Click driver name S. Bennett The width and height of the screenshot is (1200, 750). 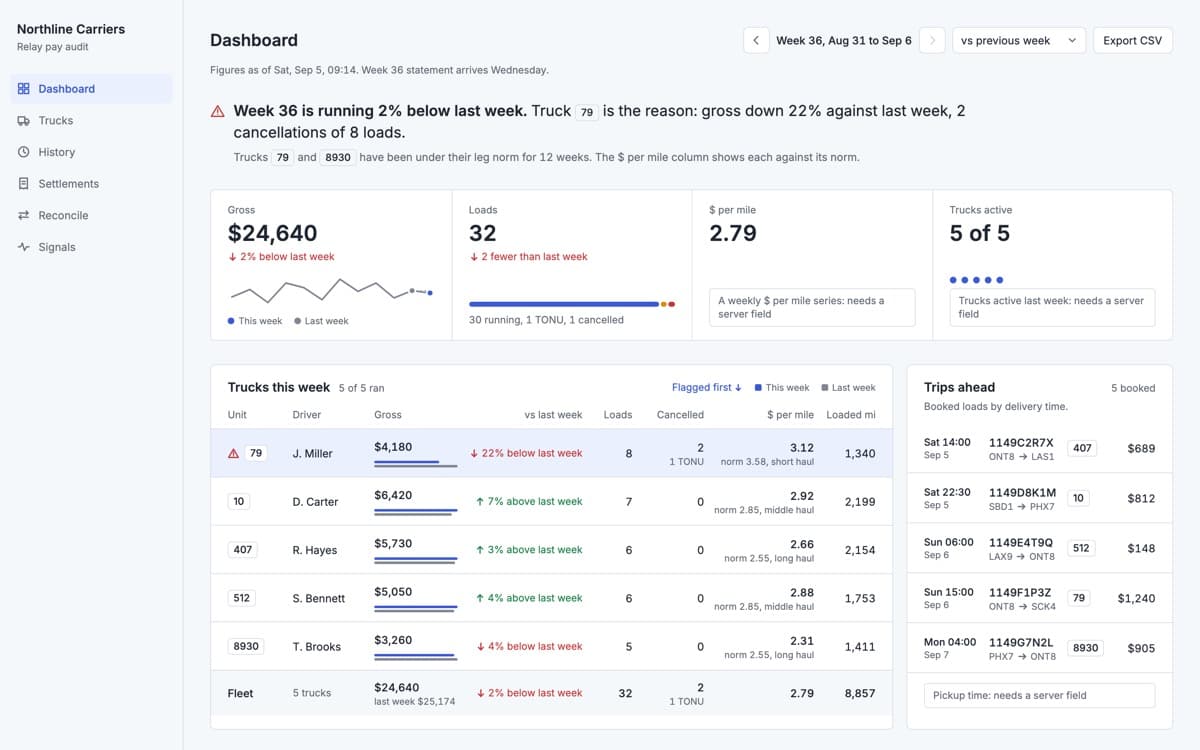point(319,598)
